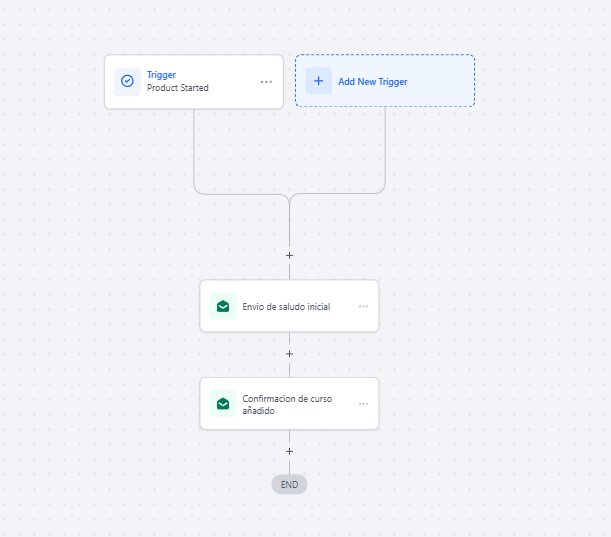
Task: Add a step above Envio de saludo inicial
Action: tap(289, 255)
